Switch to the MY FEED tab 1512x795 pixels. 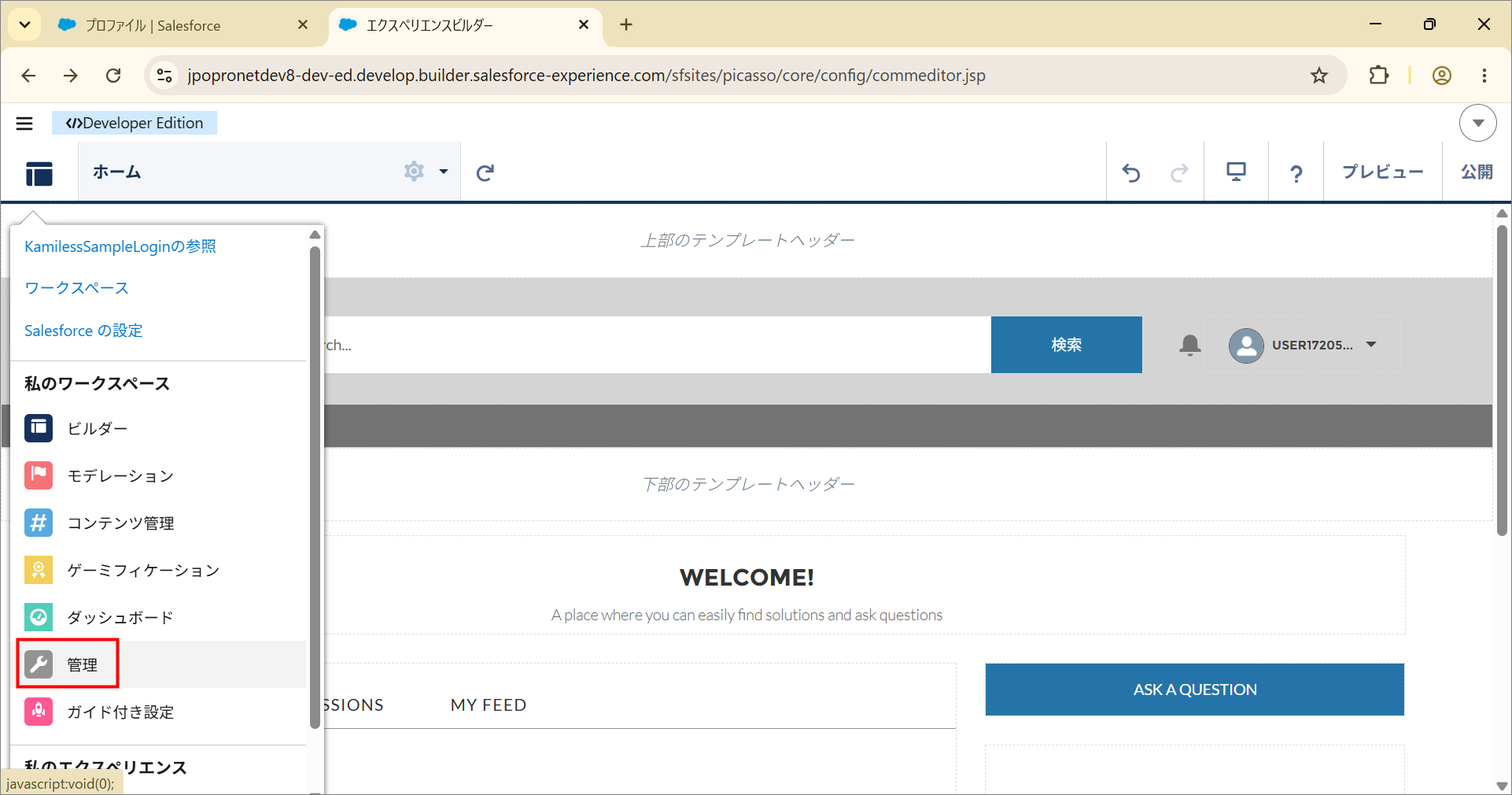(489, 705)
